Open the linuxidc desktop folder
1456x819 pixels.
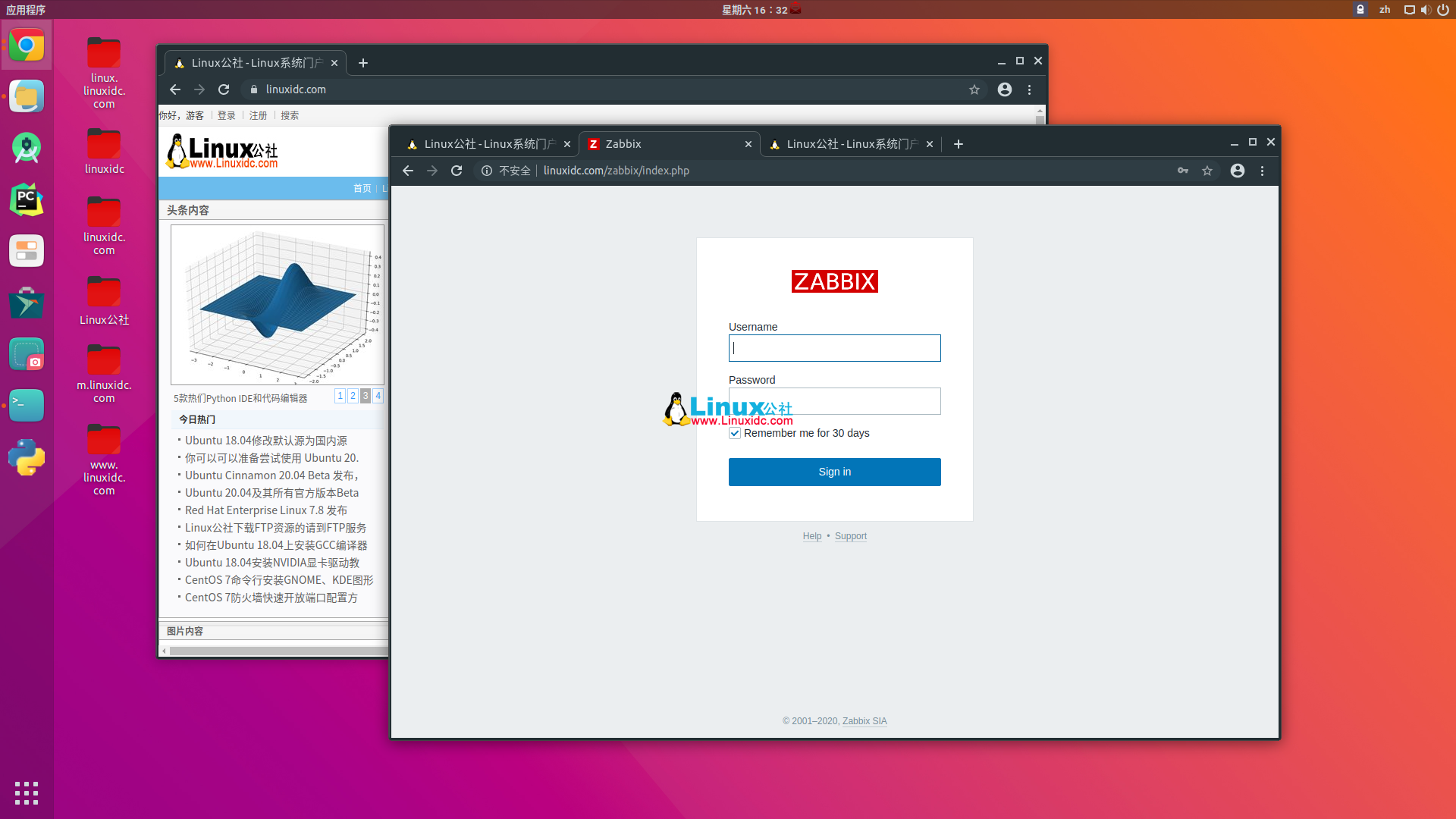point(104,150)
